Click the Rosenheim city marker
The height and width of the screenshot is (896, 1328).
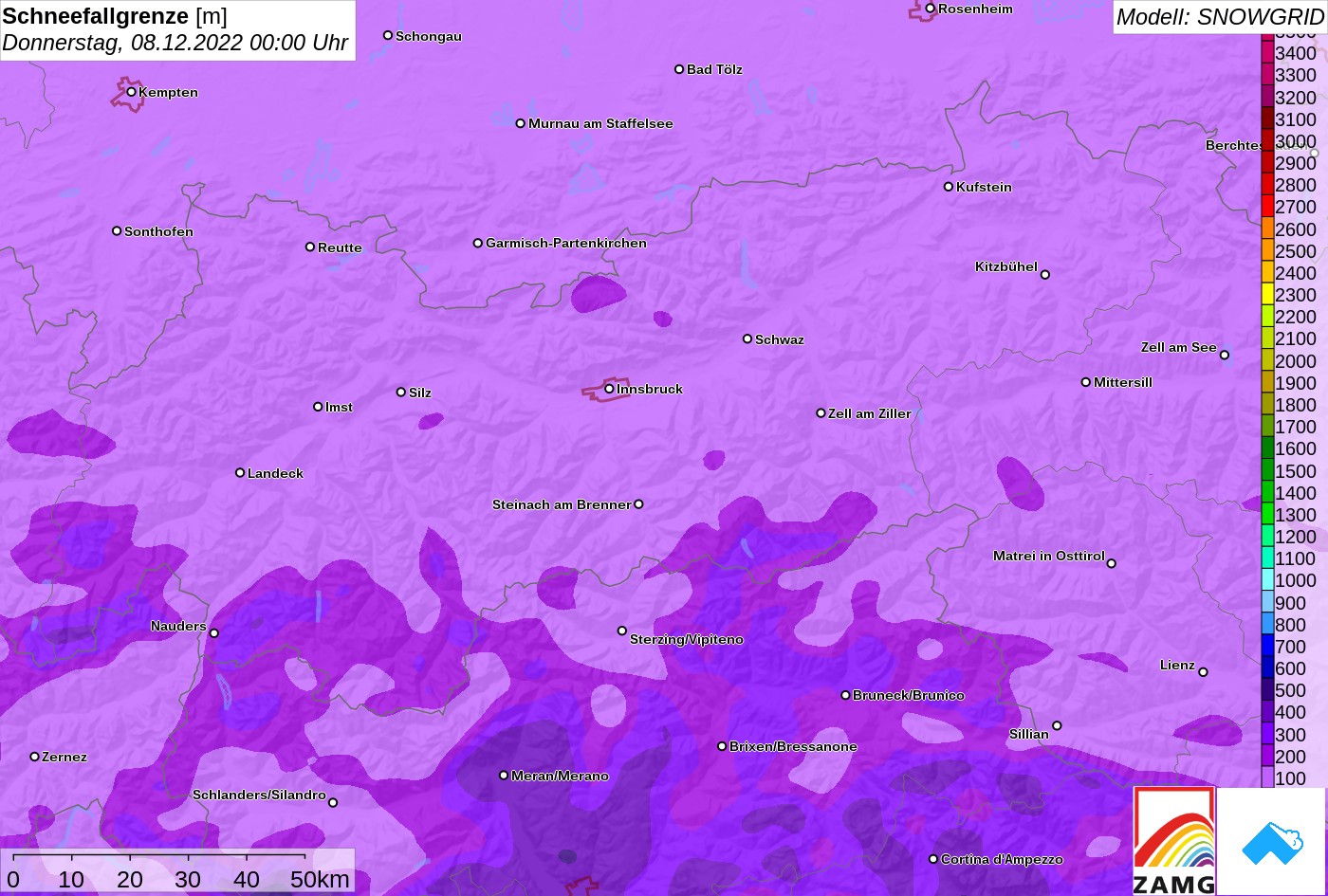coord(931,9)
